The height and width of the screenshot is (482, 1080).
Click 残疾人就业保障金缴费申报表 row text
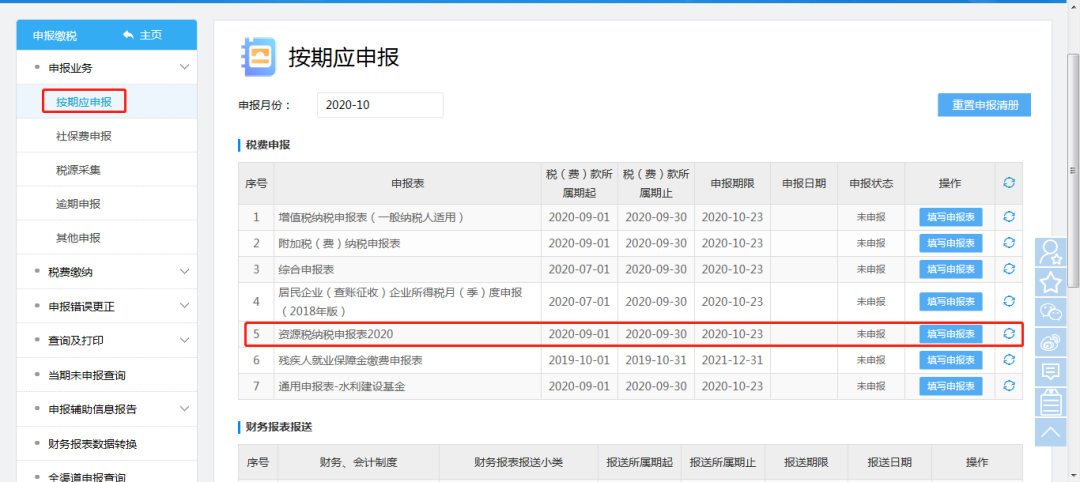pyautogui.click(x=350, y=360)
